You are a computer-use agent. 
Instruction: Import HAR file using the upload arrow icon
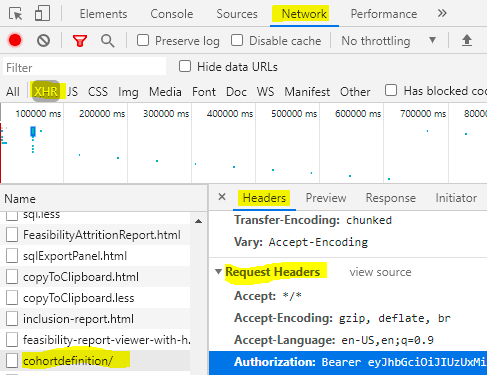(467, 40)
